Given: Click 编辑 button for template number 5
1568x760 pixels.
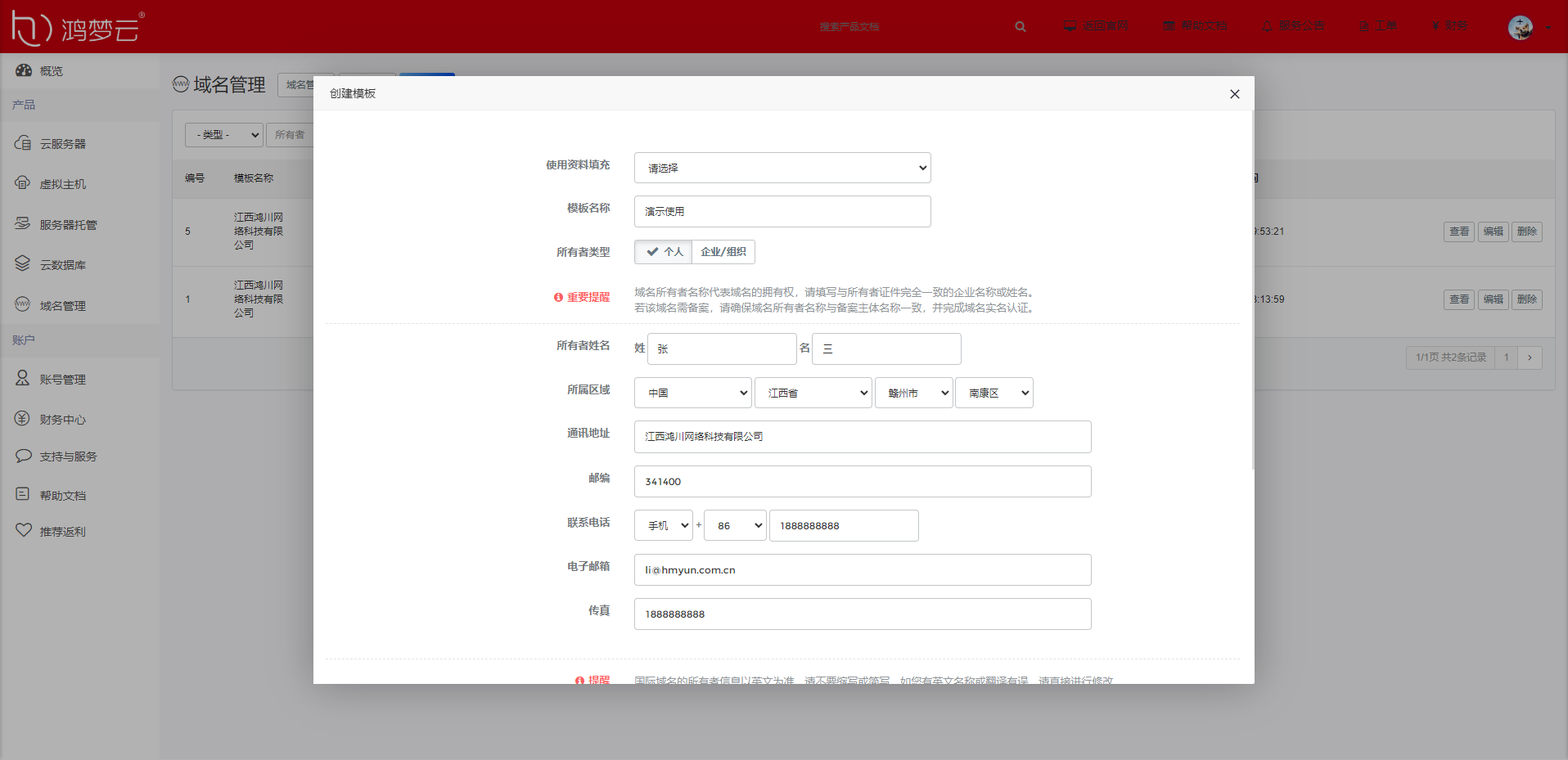Looking at the screenshot, I should coord(1493,232).
